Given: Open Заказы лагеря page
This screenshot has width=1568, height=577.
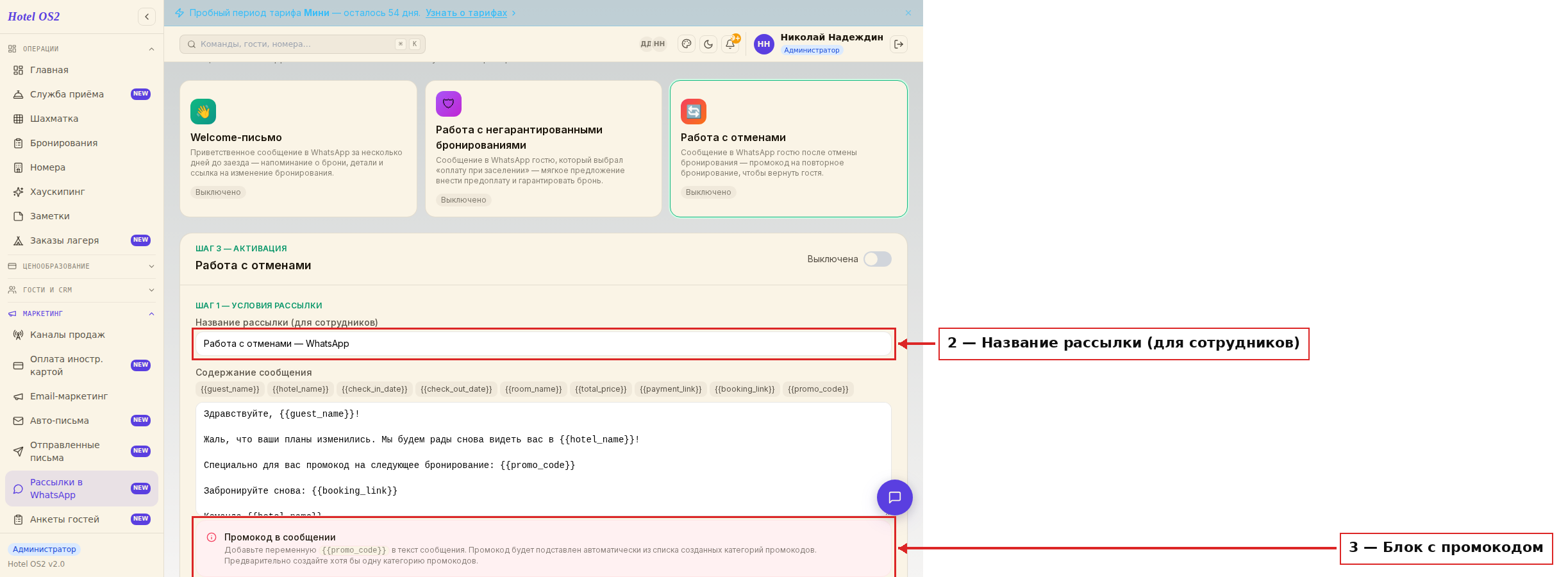Looking at the screenshot, I should click(x=81, y=240).
